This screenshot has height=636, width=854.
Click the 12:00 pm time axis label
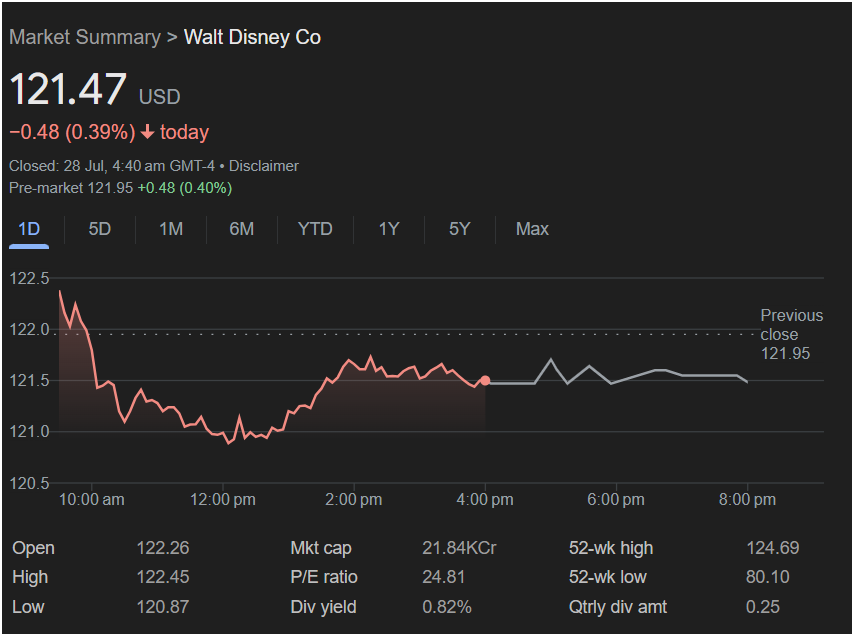click(x=223, y=500)
